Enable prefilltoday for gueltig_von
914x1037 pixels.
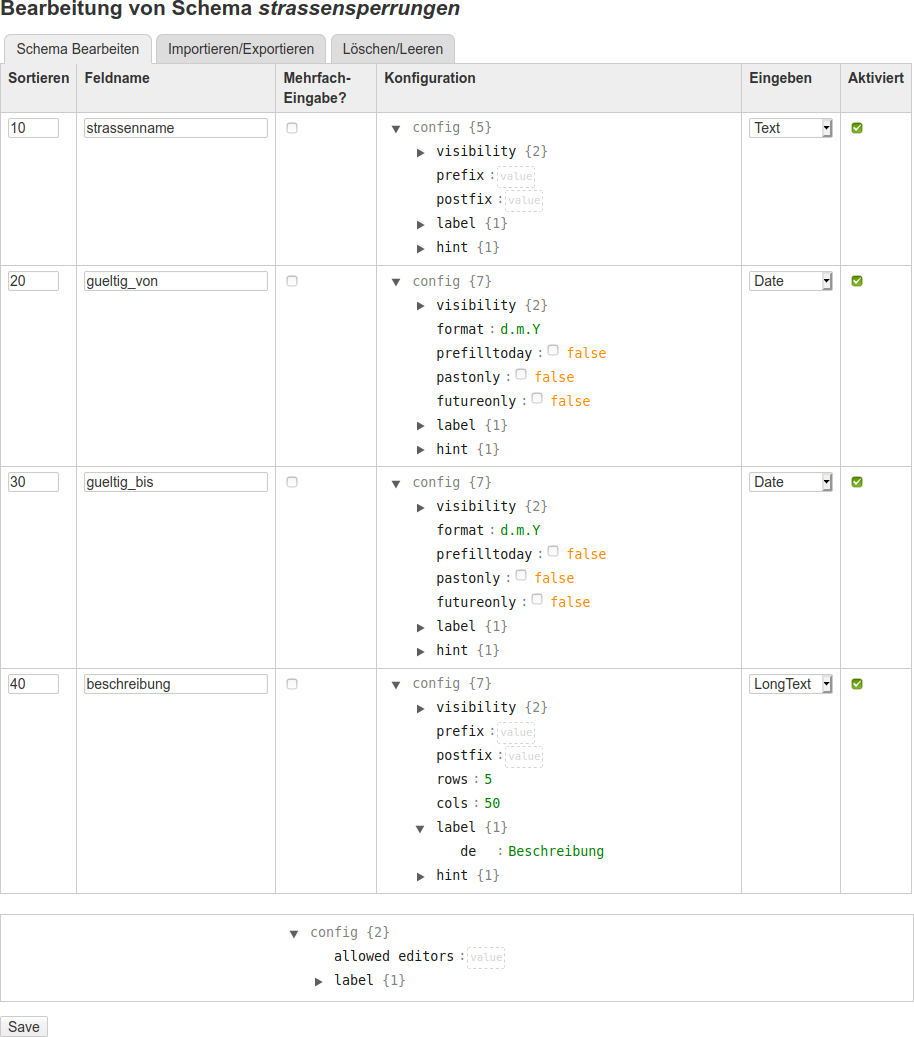(x=553, y=351)
